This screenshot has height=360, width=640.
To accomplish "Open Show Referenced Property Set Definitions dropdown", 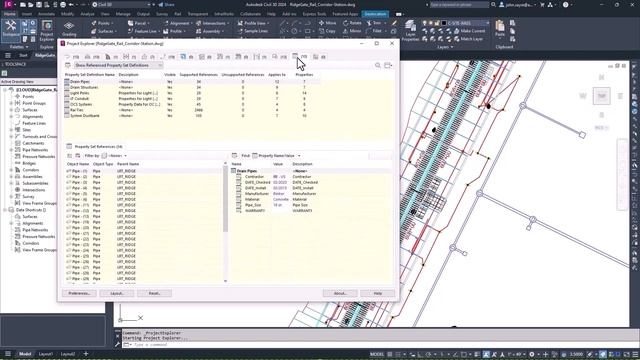I will 118,65.
